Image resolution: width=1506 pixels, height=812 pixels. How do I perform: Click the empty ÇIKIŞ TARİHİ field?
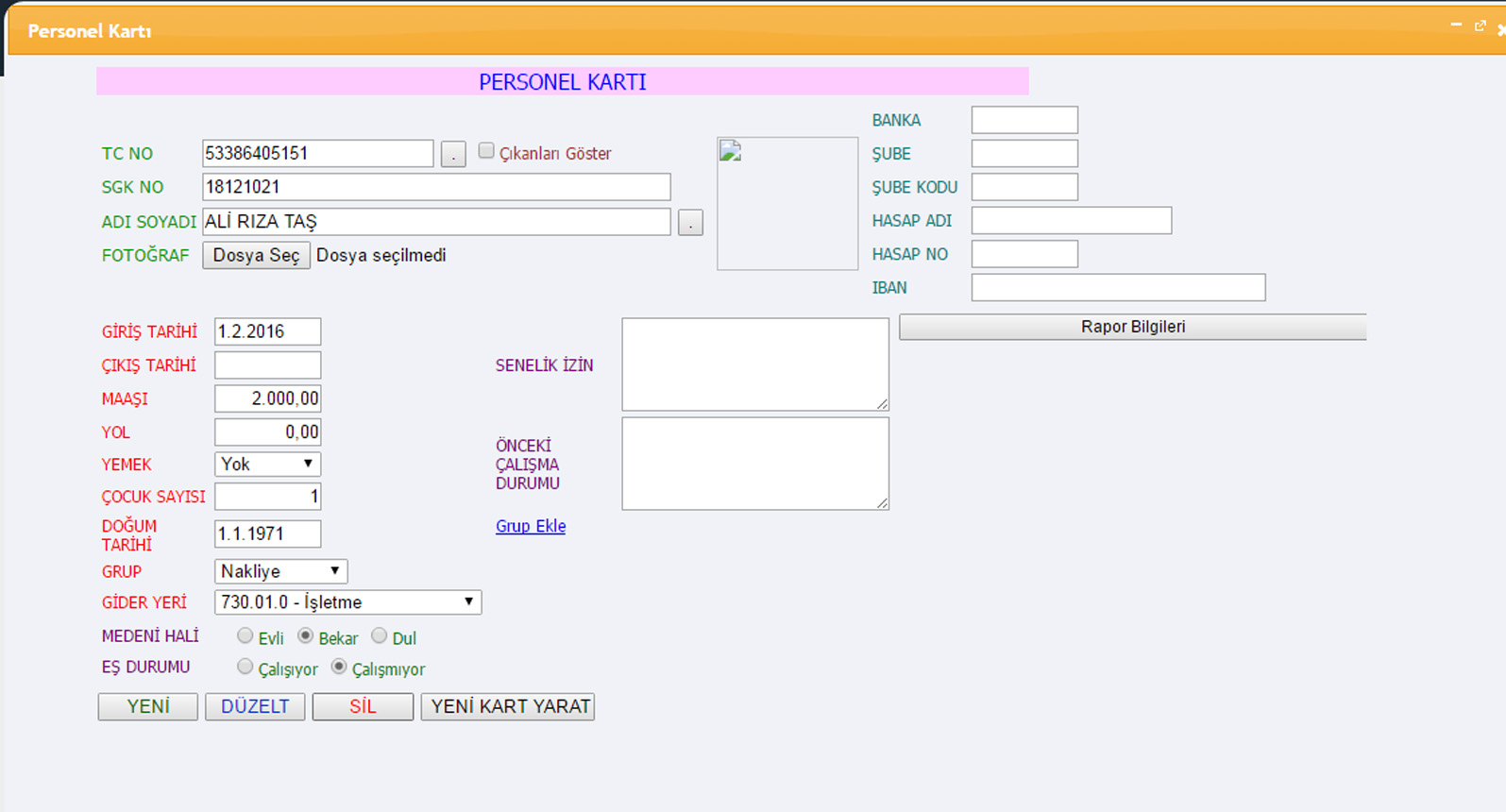tap(268, 365)
